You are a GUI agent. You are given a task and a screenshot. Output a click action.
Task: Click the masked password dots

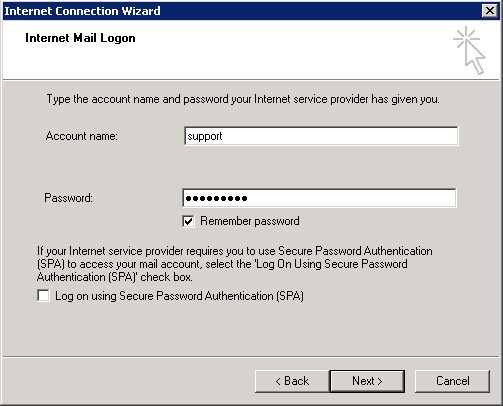tap(216, 199)
